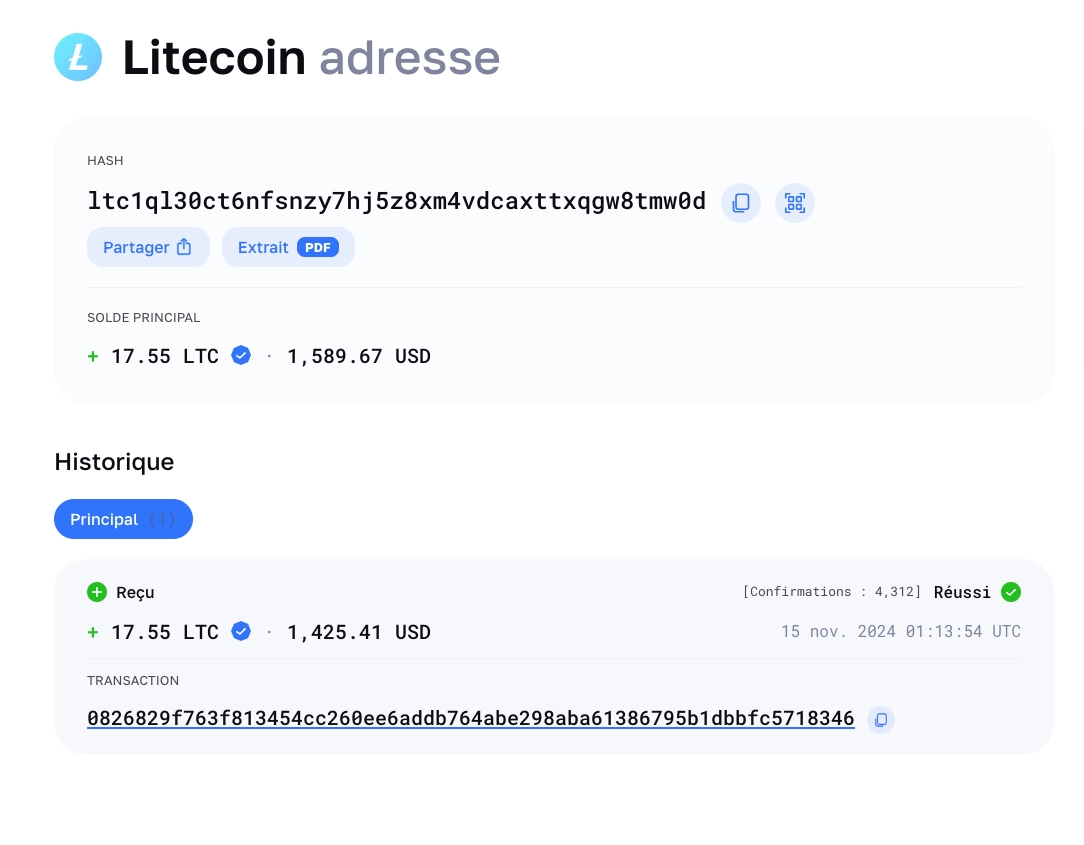Copy the transaction hash with copy icon
1084x845 pixels.
click(881, 719)
